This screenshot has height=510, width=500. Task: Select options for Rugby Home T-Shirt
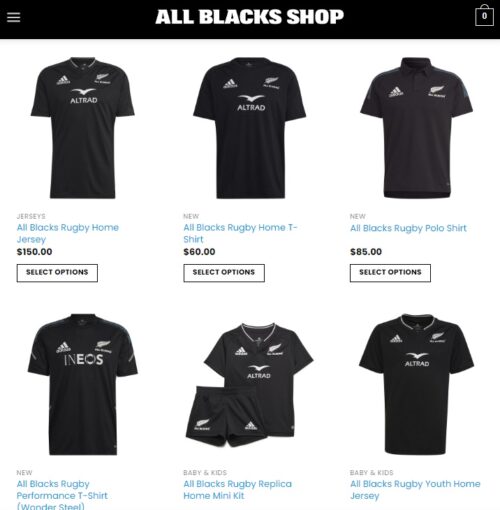pos(224,273)
